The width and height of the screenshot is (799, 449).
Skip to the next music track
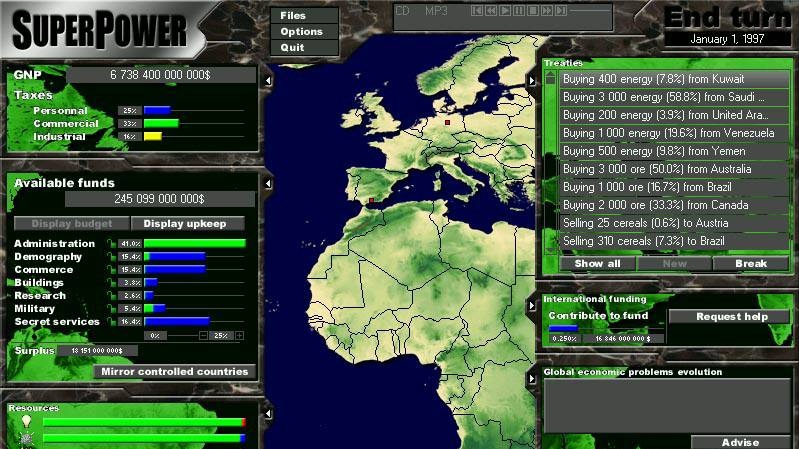pyautogui.click(x=561, y=10)
